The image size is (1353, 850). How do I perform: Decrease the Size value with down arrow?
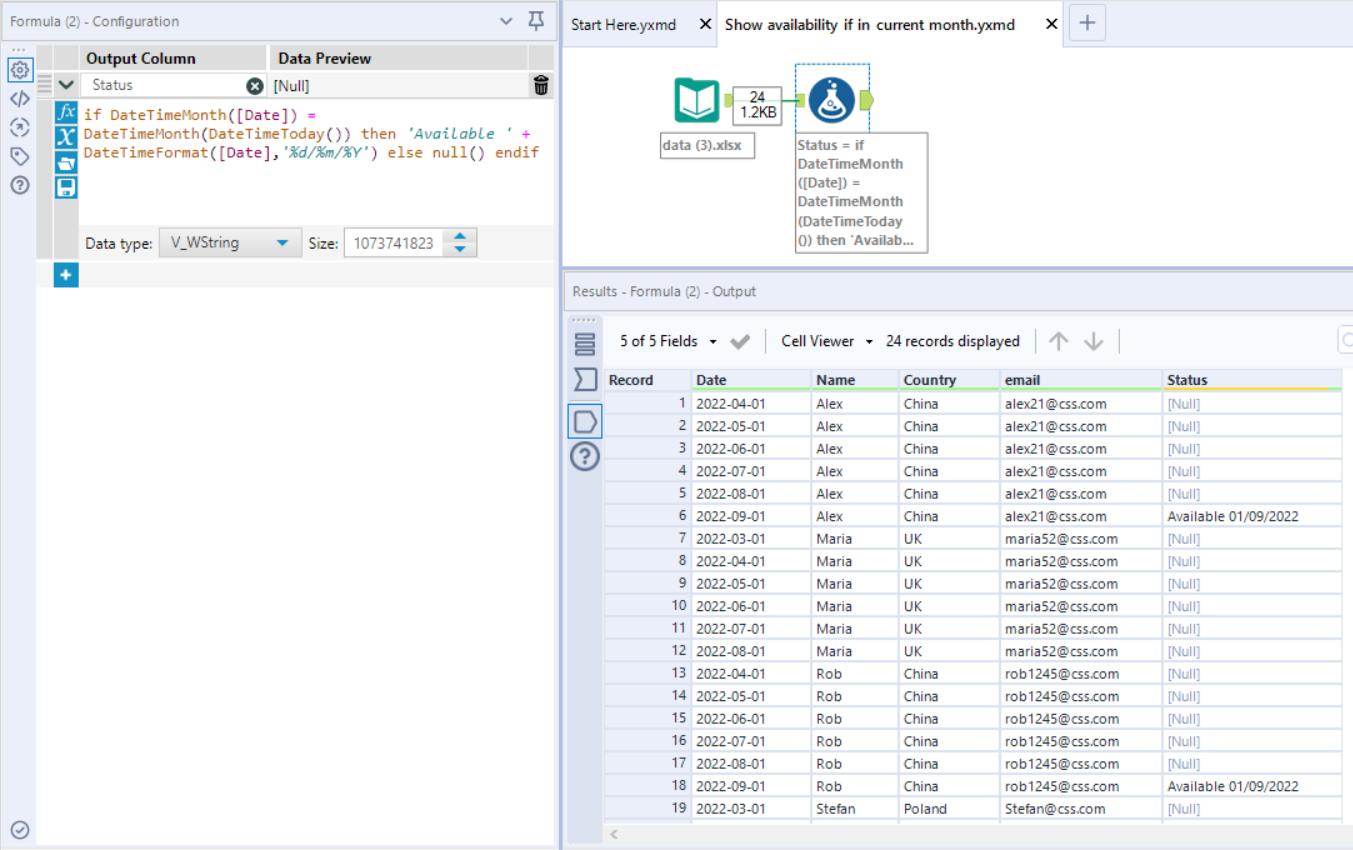coord(460,249)
